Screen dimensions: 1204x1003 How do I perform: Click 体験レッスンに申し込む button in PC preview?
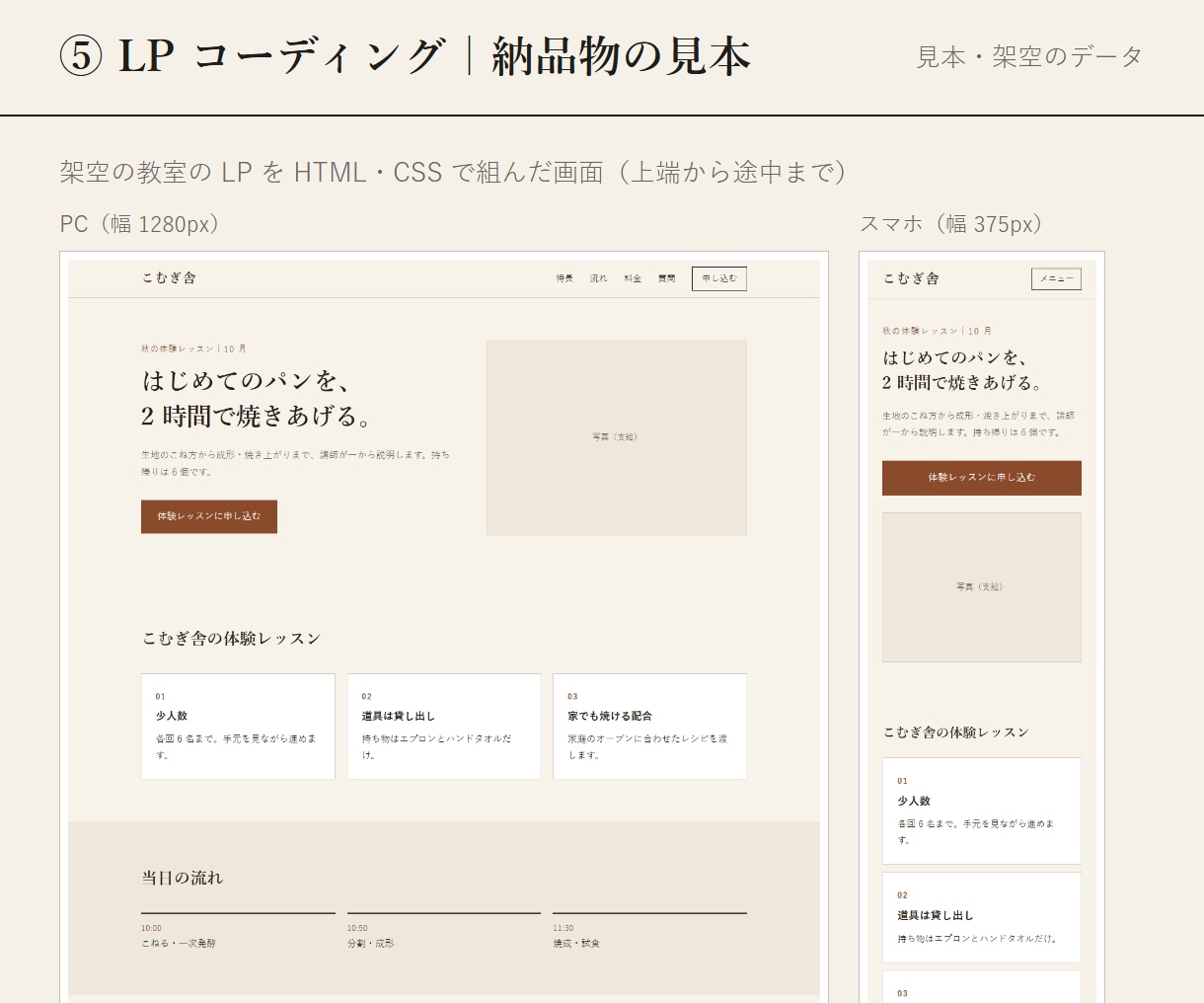click(x=209, y=516)
